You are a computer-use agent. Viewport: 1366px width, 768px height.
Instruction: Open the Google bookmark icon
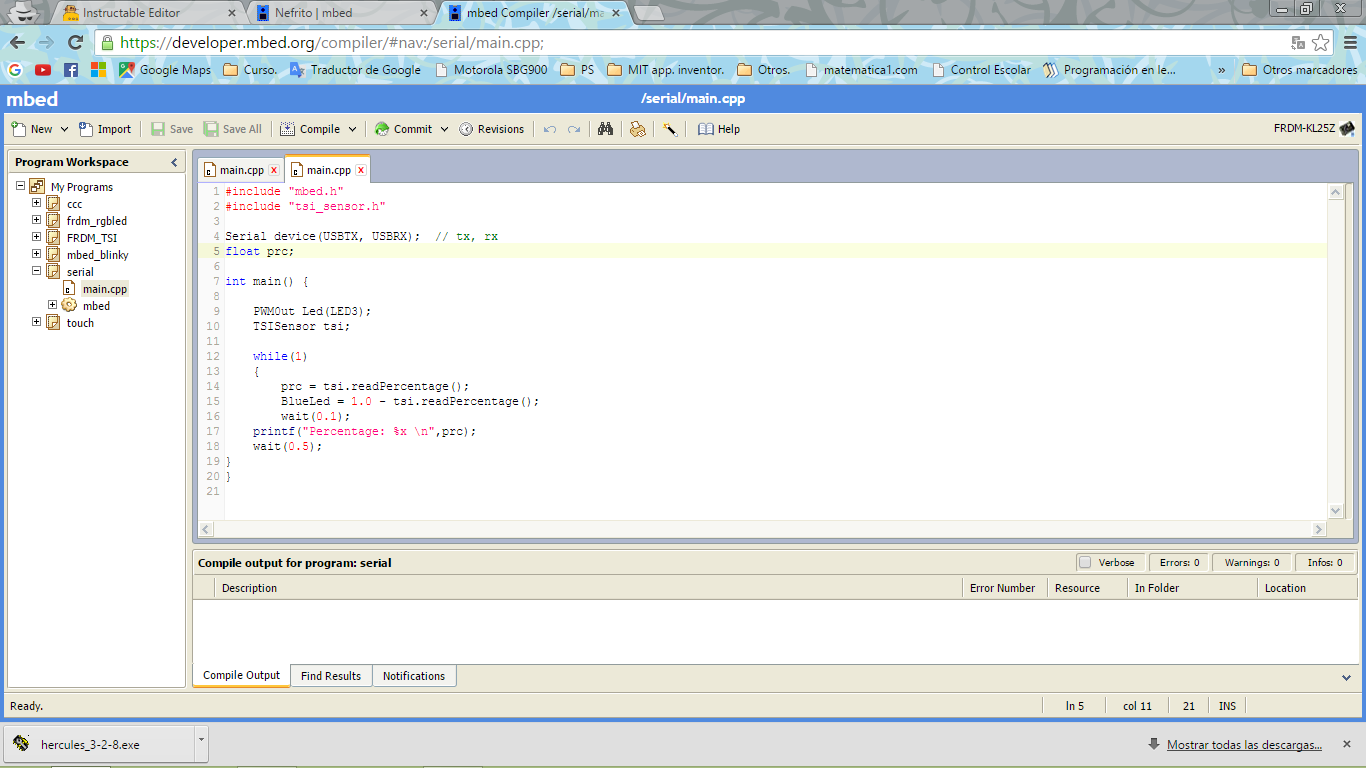pyautogui.click(x=14, y=70)
